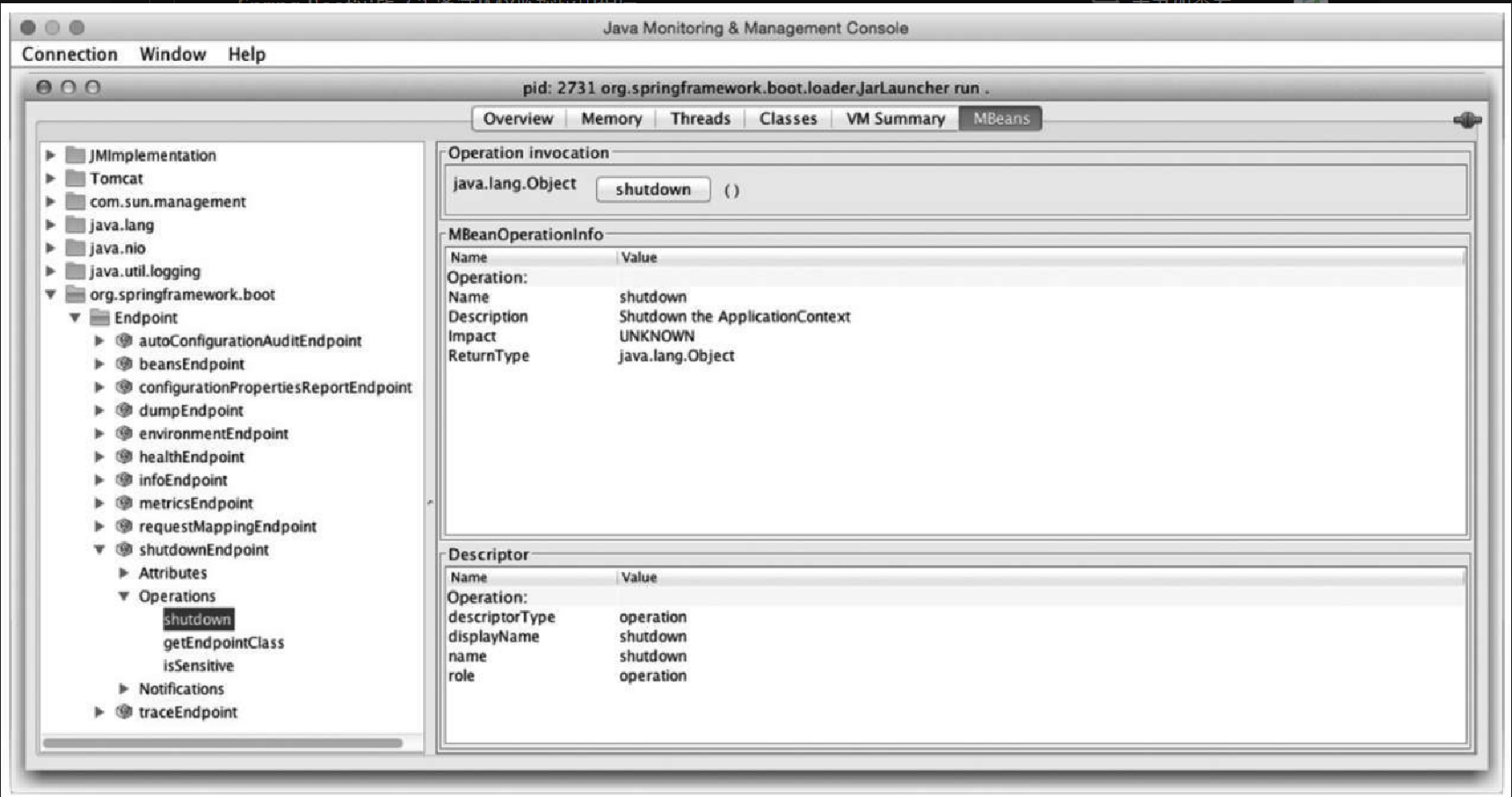This screenshot has width=1512, height=797.
Task: Click the autoConfigurationAuditEndpoint bean icon
Action: tap(124, 340)
